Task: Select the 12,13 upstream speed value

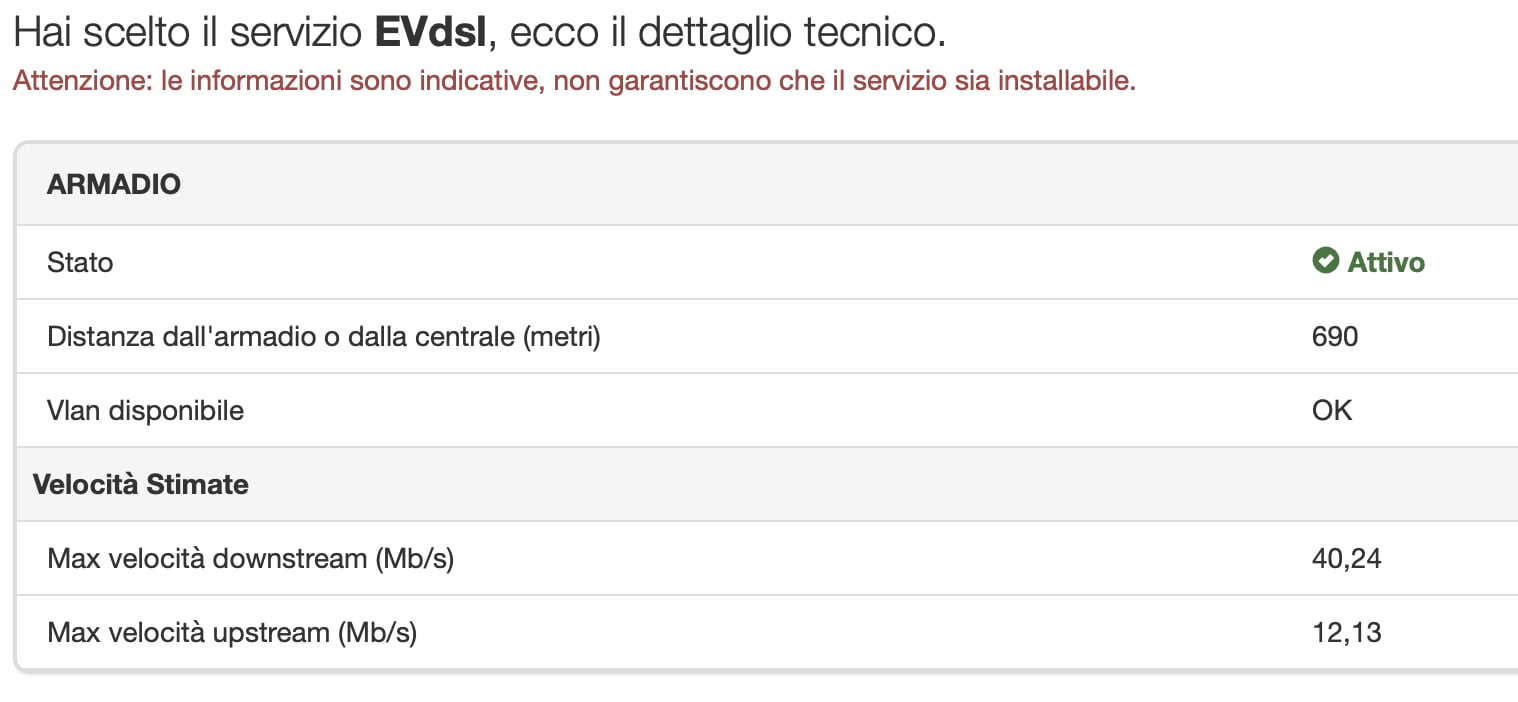Action: [1346, 633]
